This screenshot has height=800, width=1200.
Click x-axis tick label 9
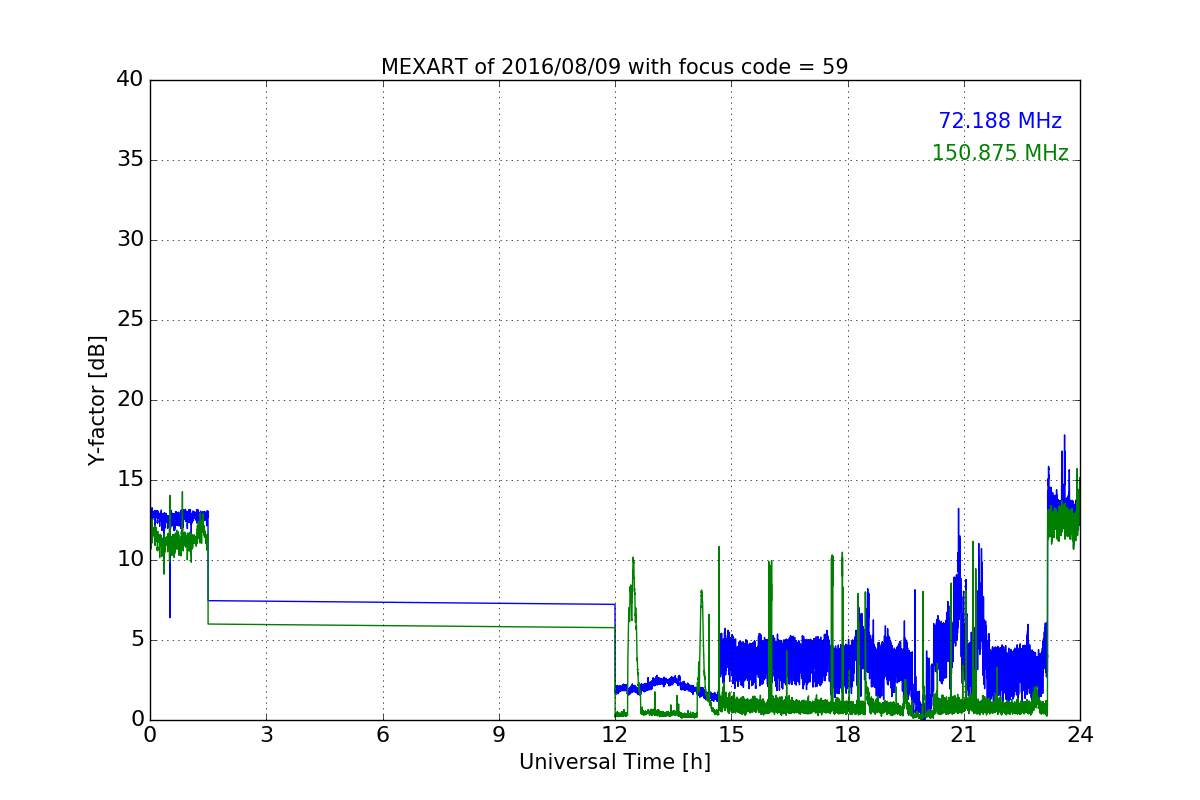[499, 735]
